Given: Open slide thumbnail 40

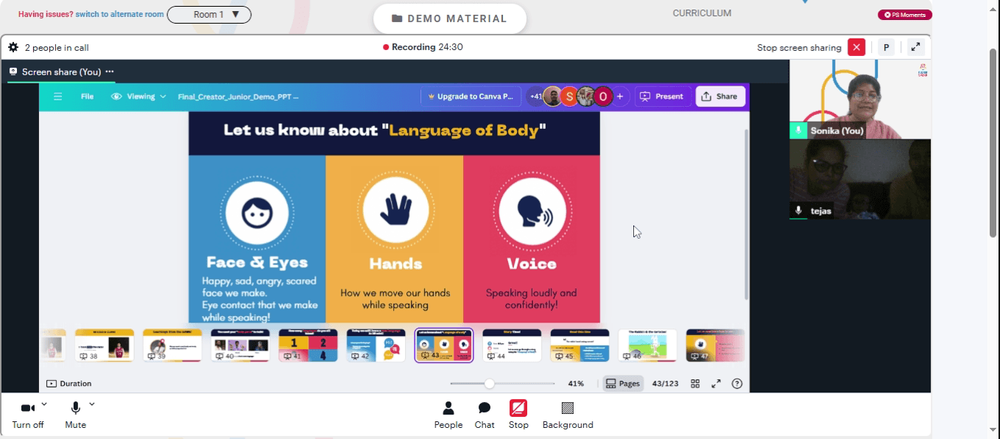Looking at the screenshot, I should [240, 345].
